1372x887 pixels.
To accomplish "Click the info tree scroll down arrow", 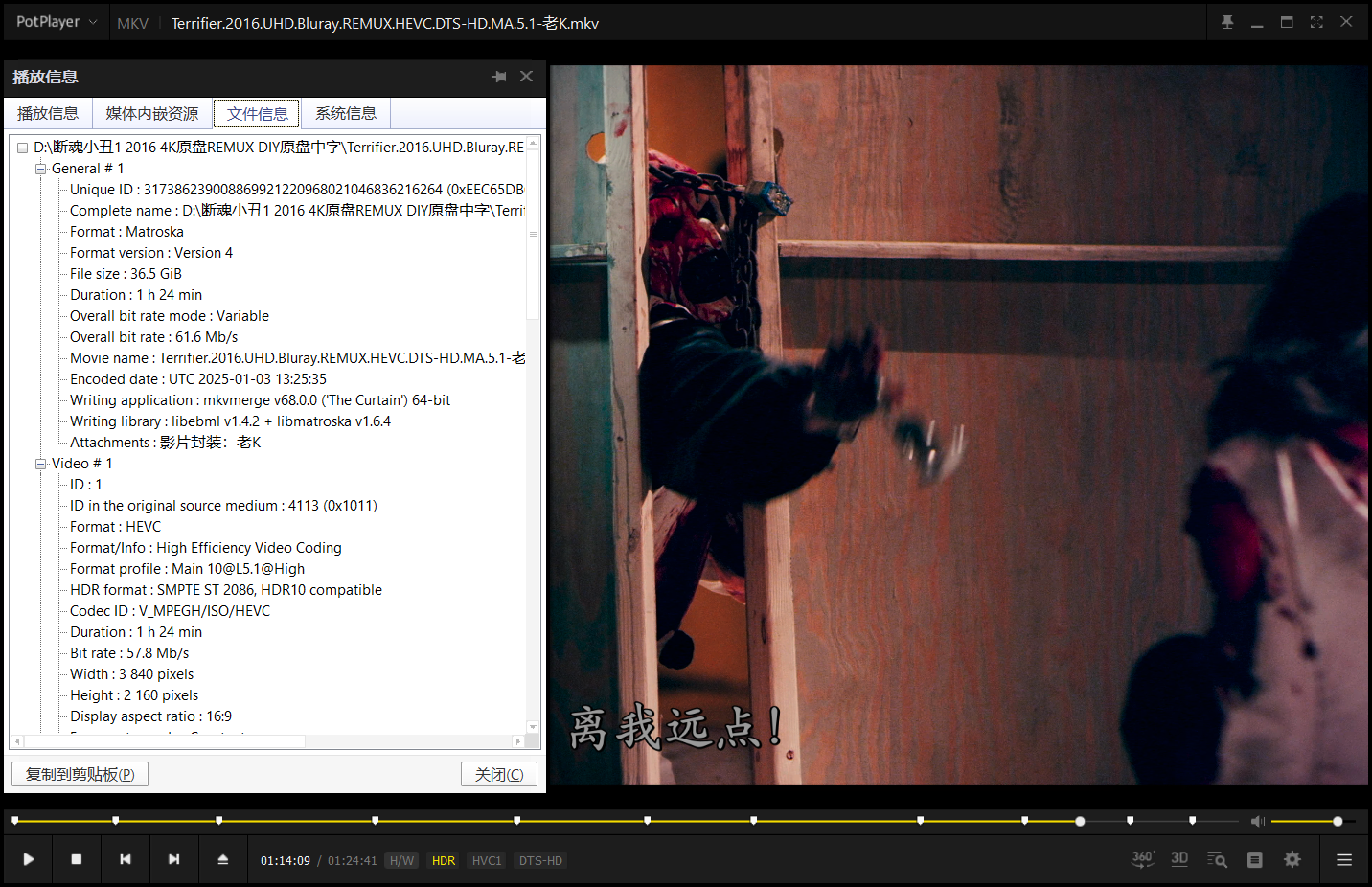I will pyautogui.click(x=533, y=727).
